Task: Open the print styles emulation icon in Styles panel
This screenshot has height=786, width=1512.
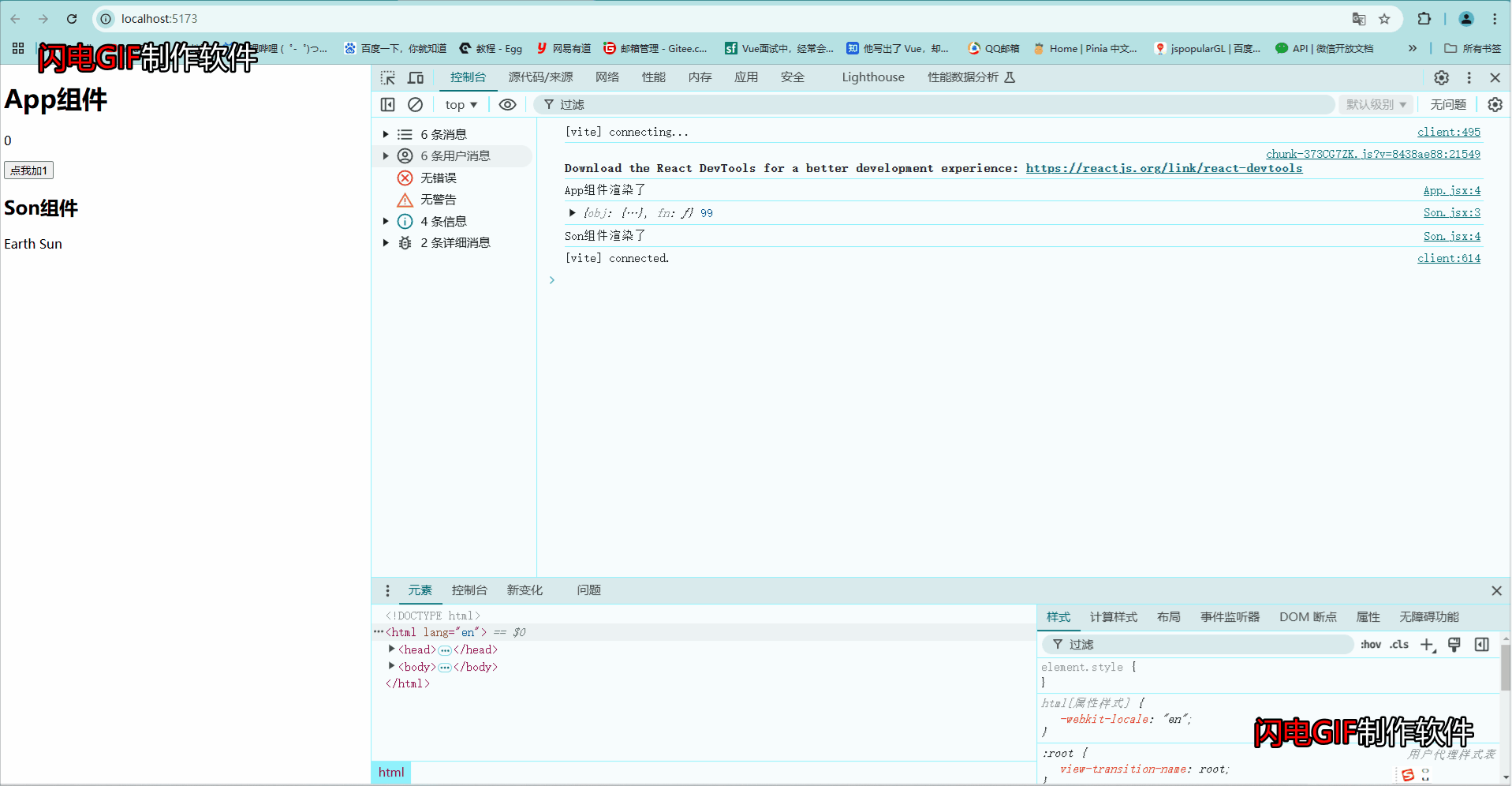Action: (x=1454, y=644)
